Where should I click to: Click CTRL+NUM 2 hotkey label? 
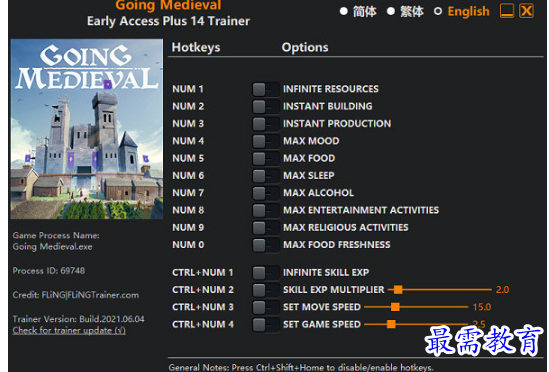pyautogui.click(x=203, y=290)
